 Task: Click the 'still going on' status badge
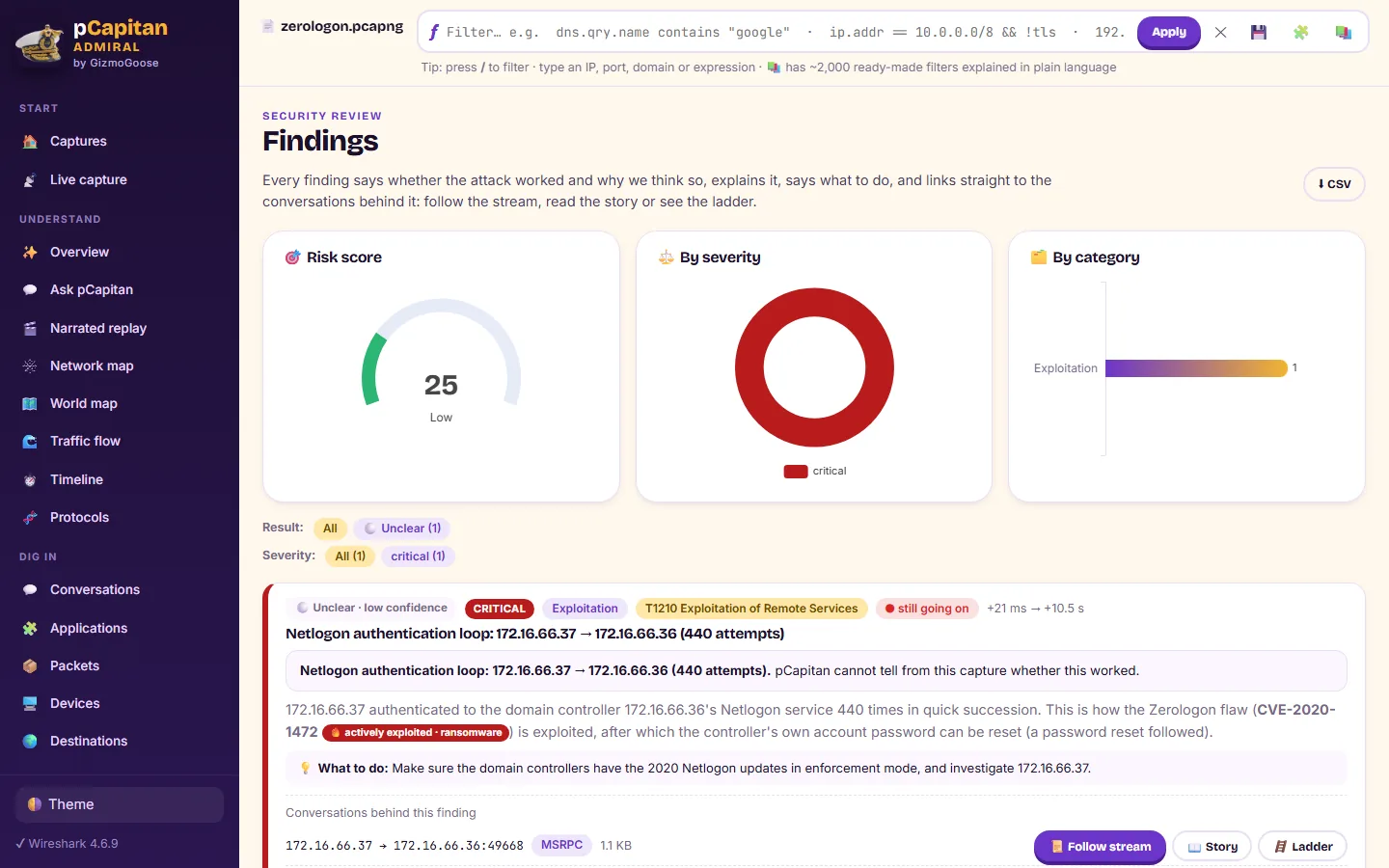pos(927,609)
